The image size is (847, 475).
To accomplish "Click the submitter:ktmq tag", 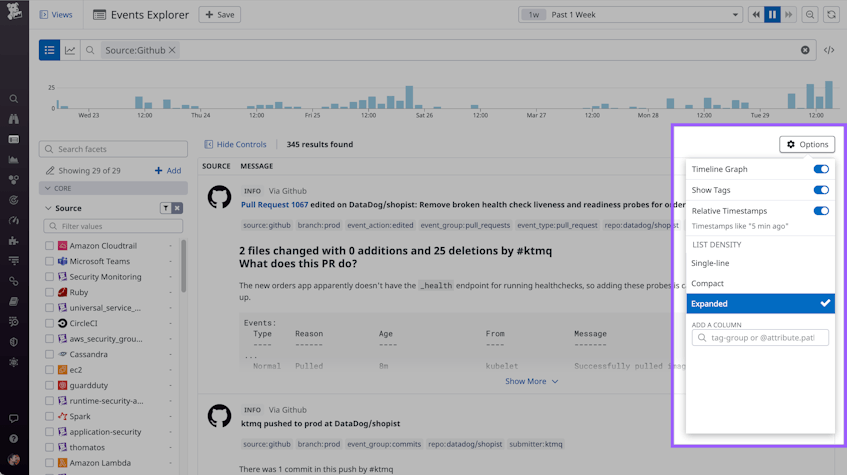I will (536, 444).
